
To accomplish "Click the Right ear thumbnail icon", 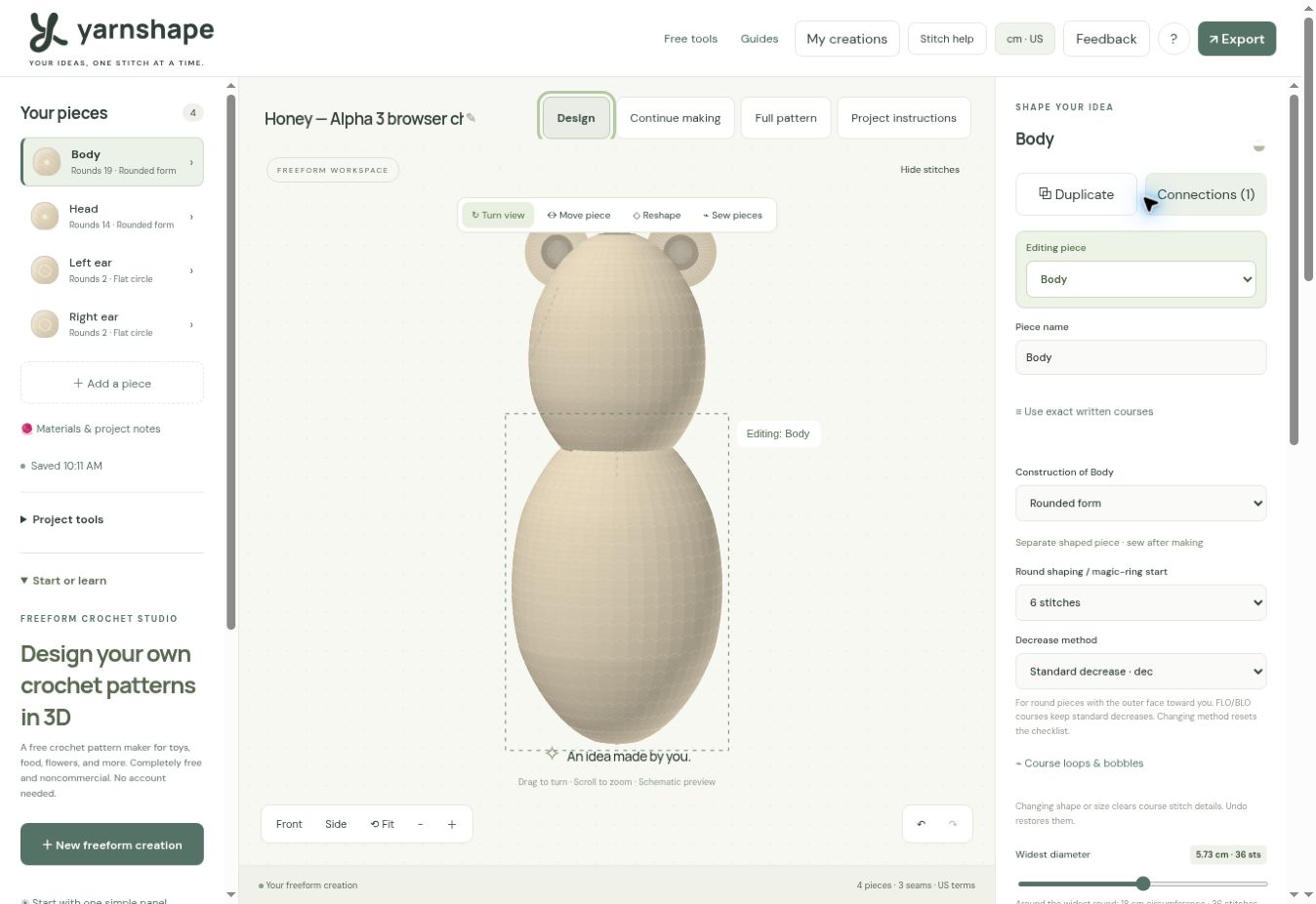I will tap(45, 324).
